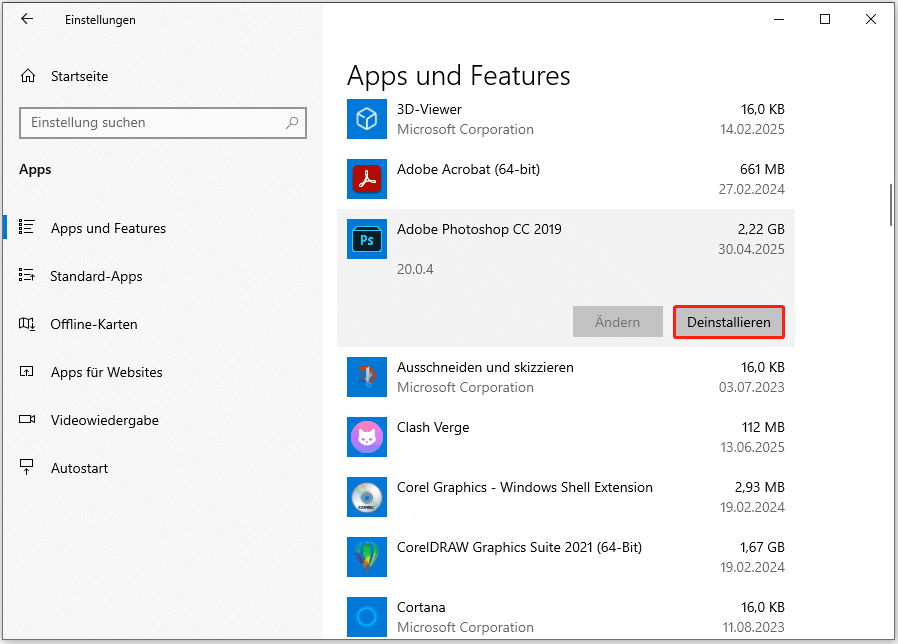Click the Cortana circle icon
898x644 pixels.
pos(367,616)
